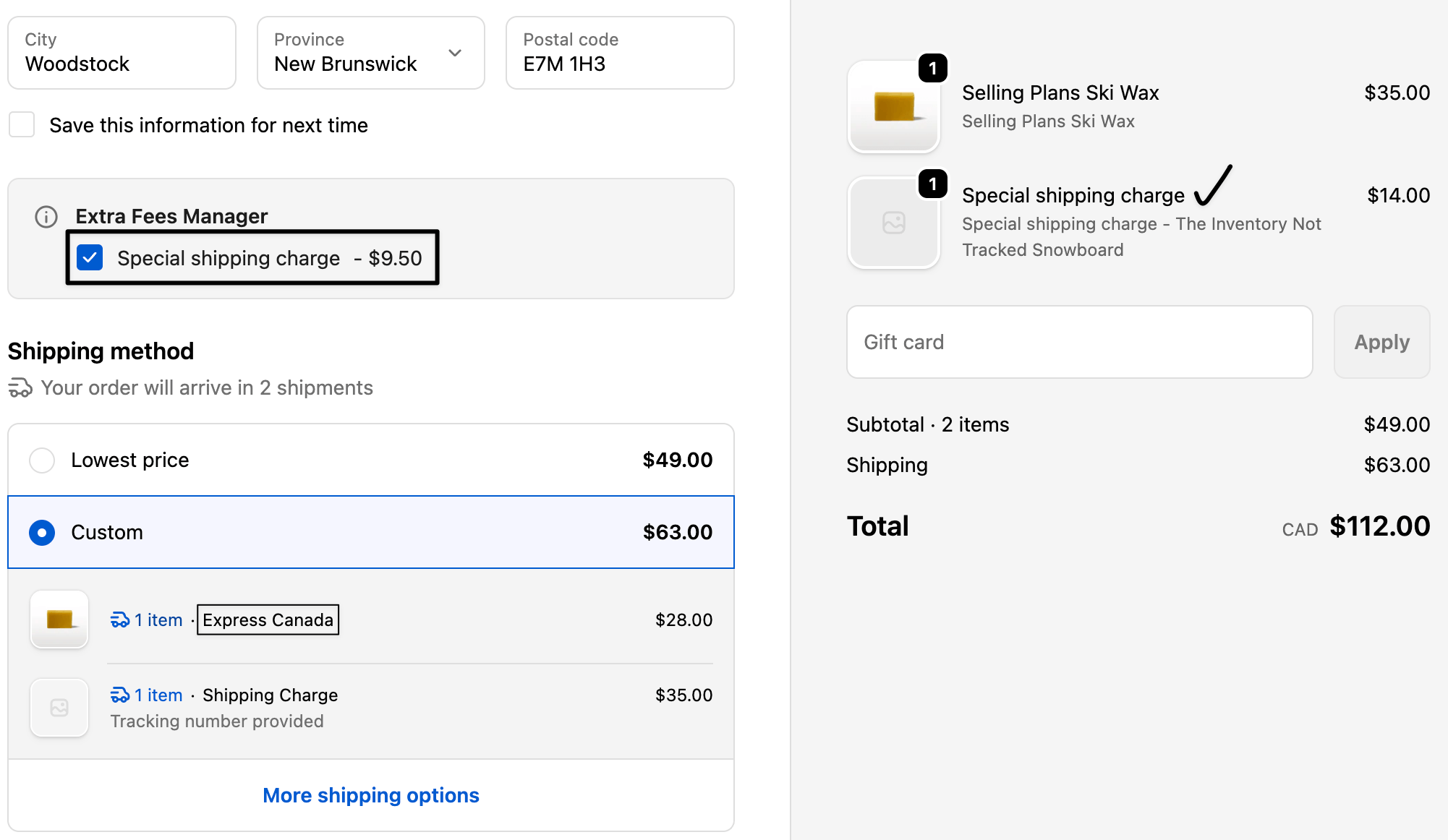Click the truck icon next to Express Canada item
The height and width of the screenshot is (840, 1448).
120,620
